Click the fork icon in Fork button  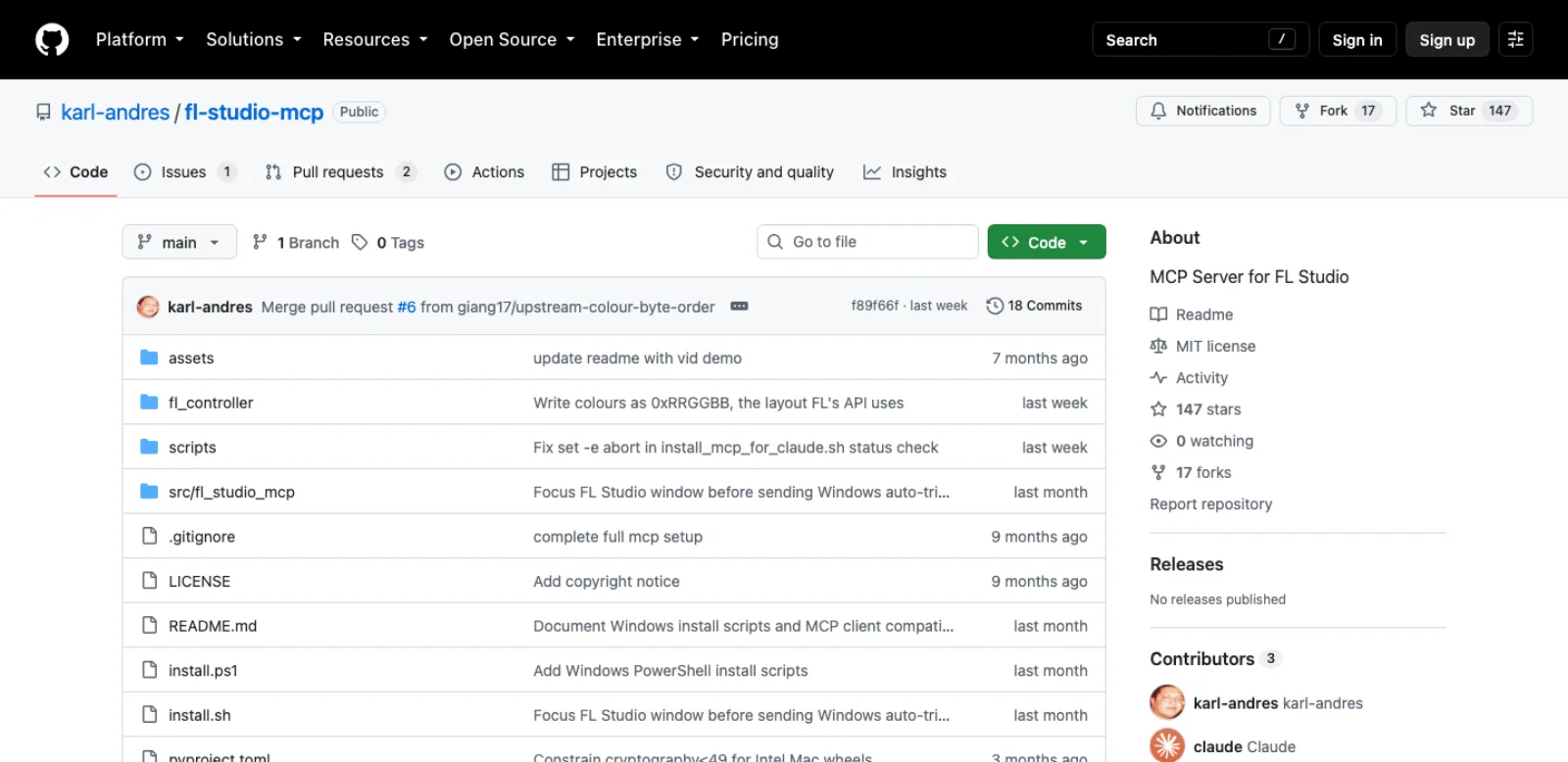(x=1302, y=111)
